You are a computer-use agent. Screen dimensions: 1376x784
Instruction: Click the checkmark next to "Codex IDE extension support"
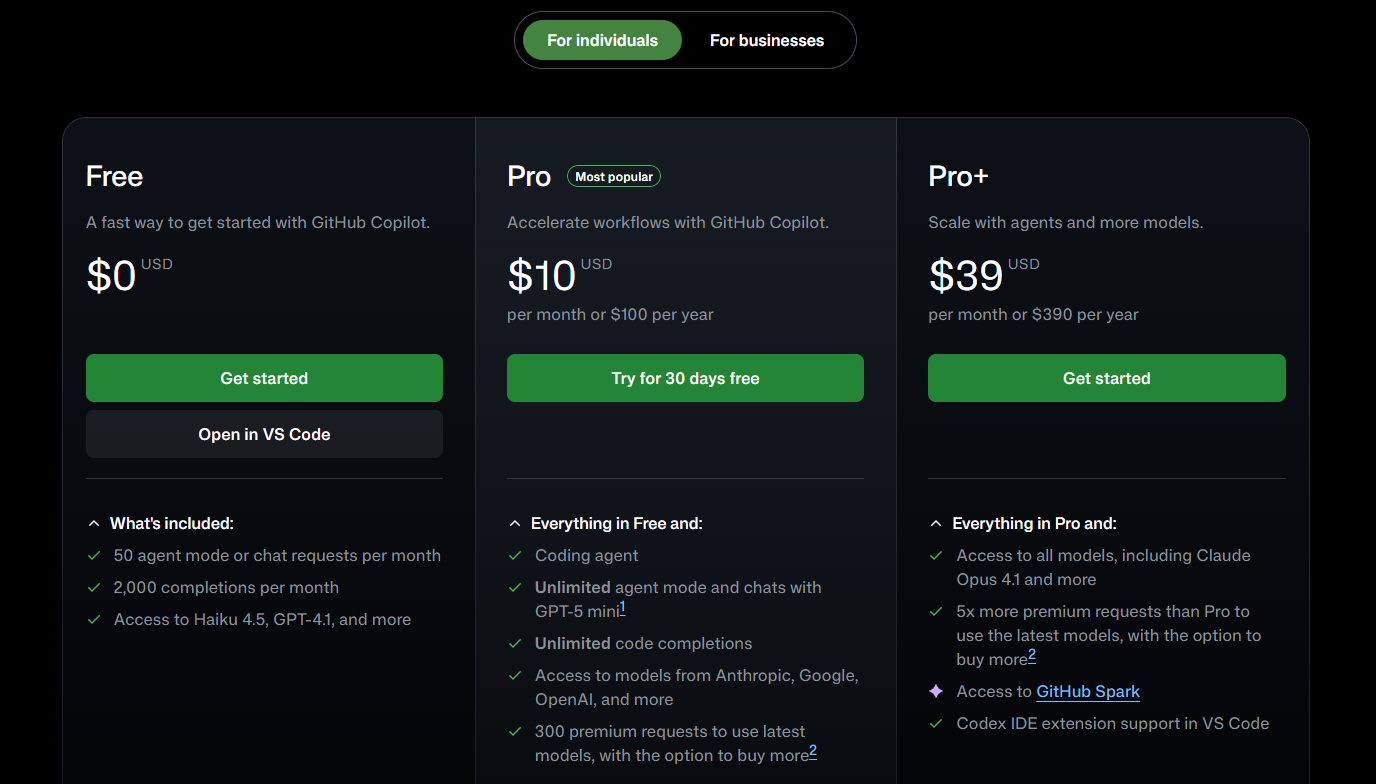935,724
